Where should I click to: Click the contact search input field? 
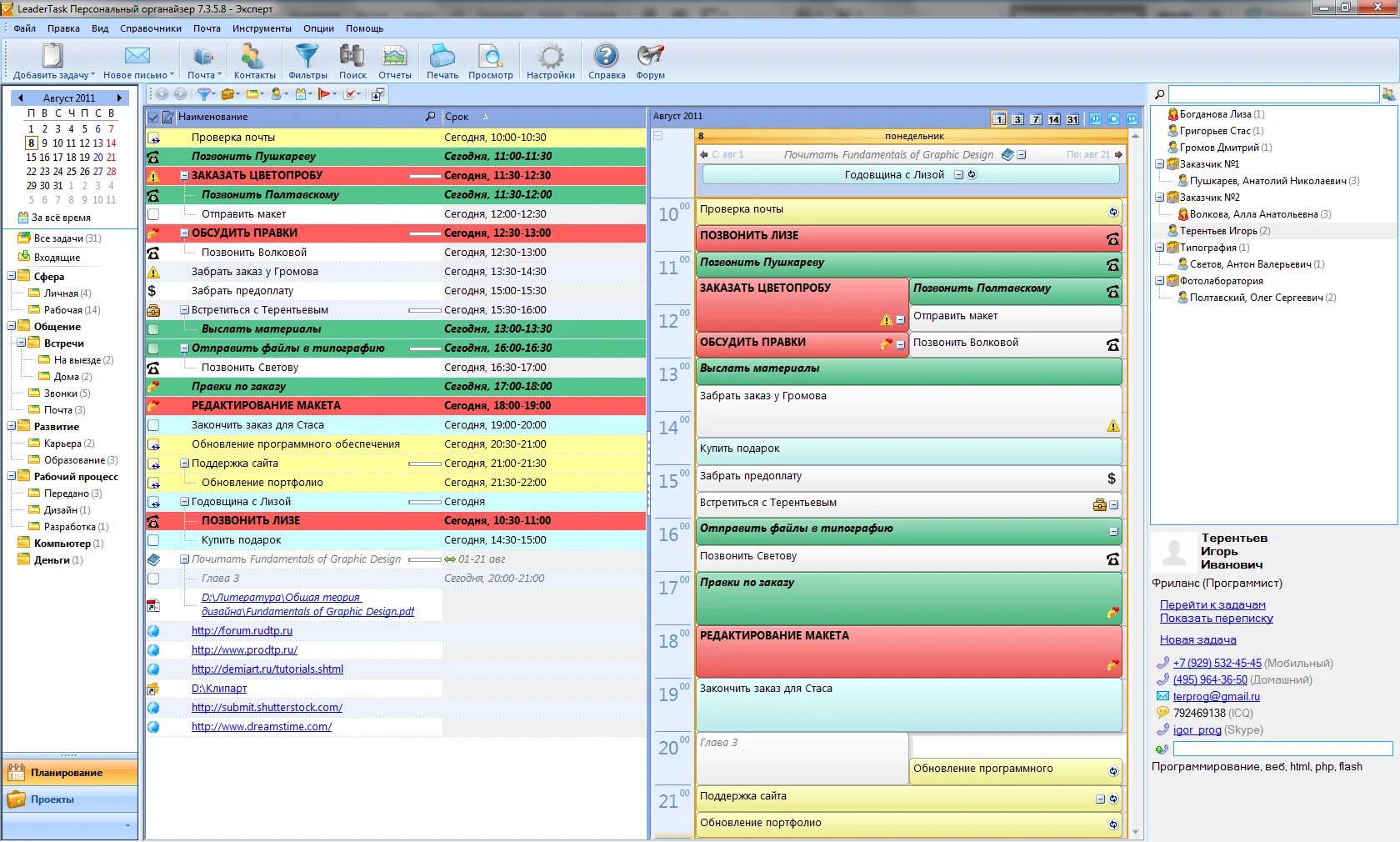click(1272, 94)
